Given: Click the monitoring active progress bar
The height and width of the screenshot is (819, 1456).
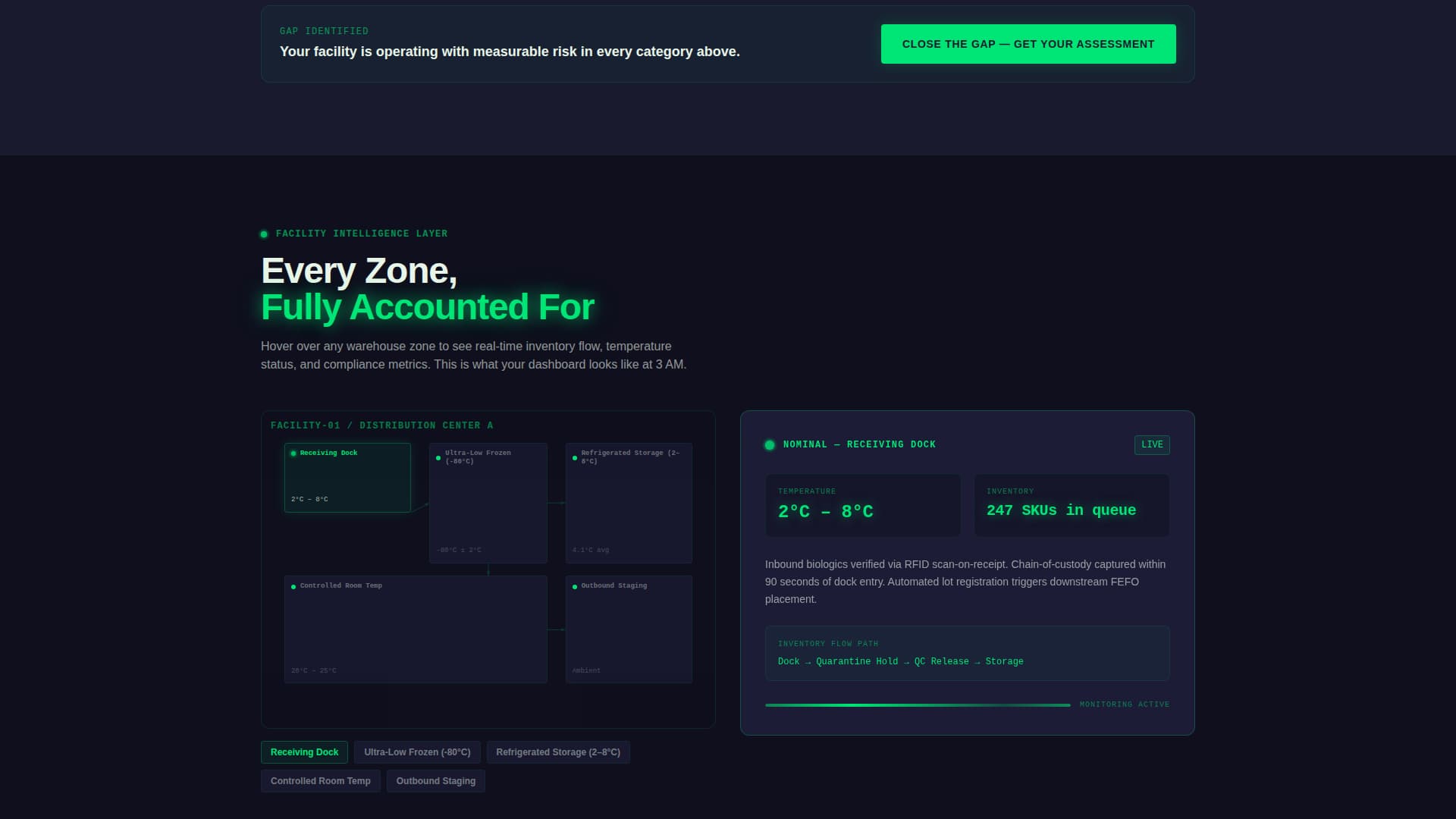Looking at the screenshot, I should pyautogui.click(x=918, y=705).
